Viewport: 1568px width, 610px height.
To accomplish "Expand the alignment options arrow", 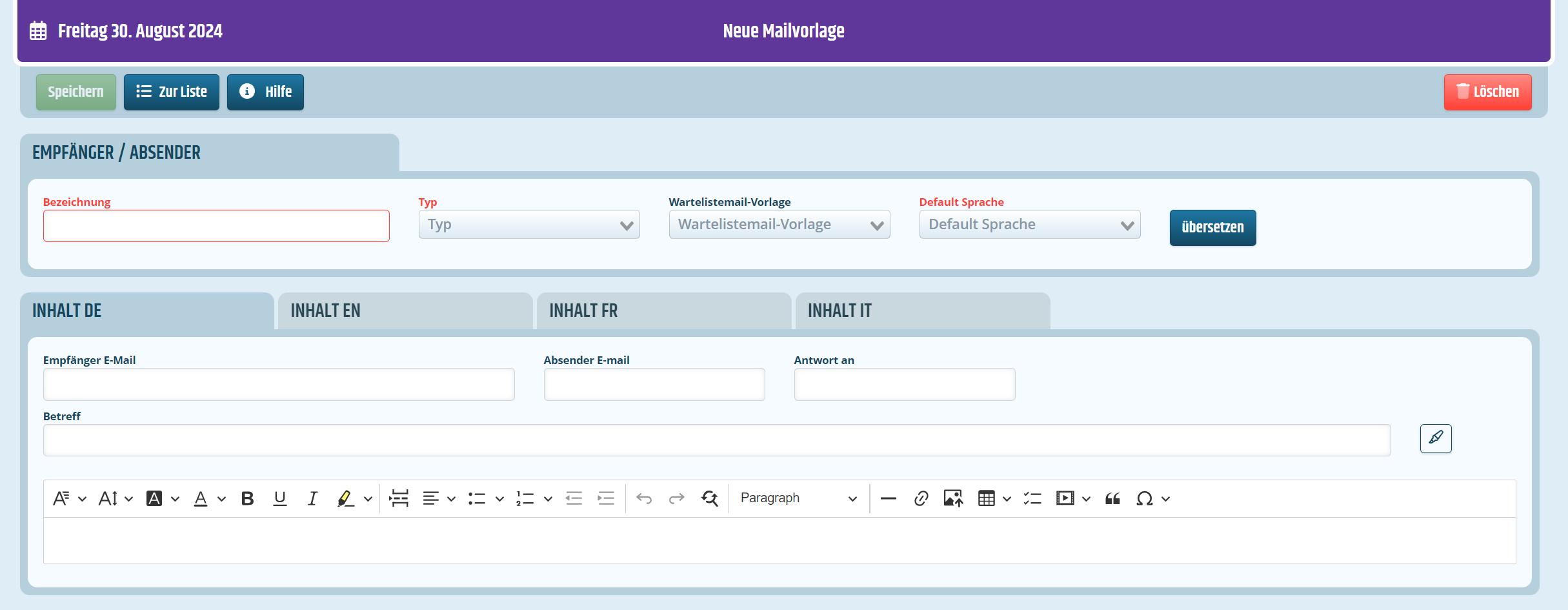I will pyautogui.click(x=451, y=499).
